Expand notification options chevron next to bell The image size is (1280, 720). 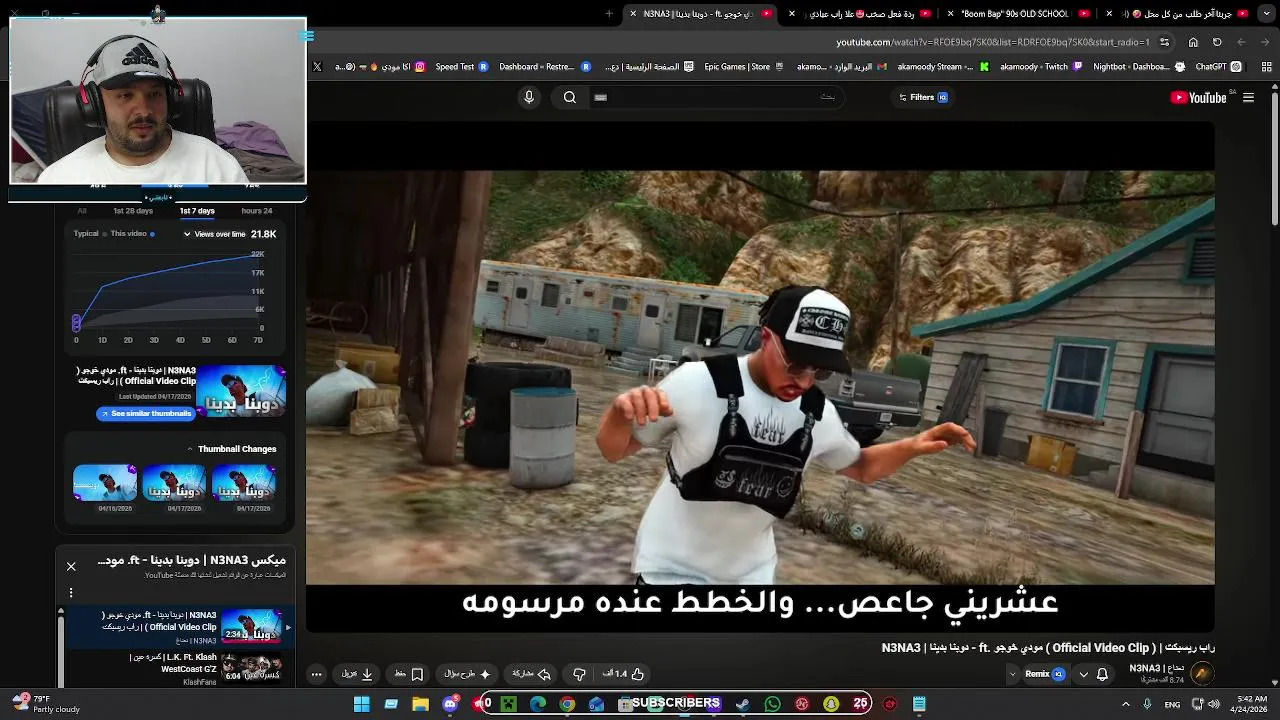pyautogui.click(x=1083, y=674)
